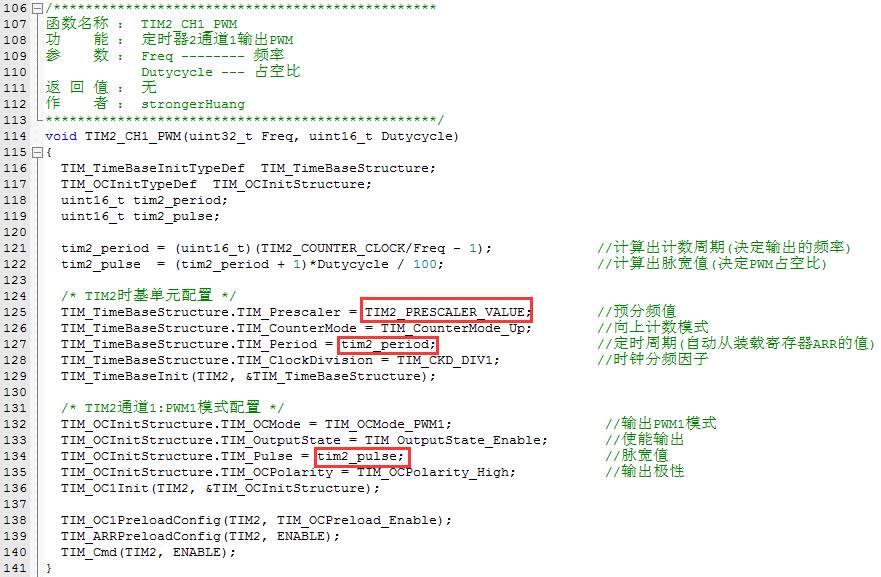Click the TIM_TimeBaseInit call on line 129

coord(125,376)
